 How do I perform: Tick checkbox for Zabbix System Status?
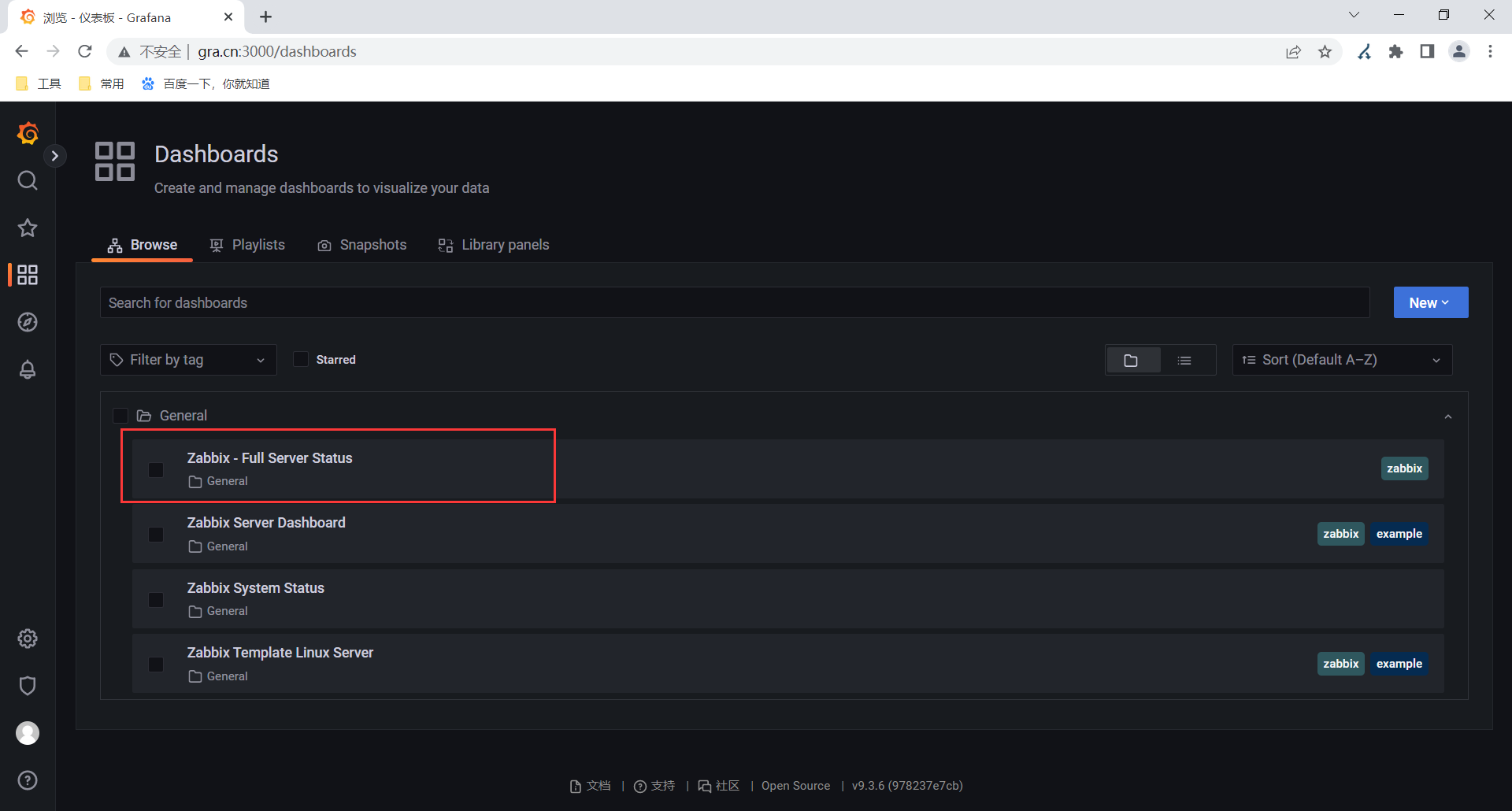click(156, 600)
